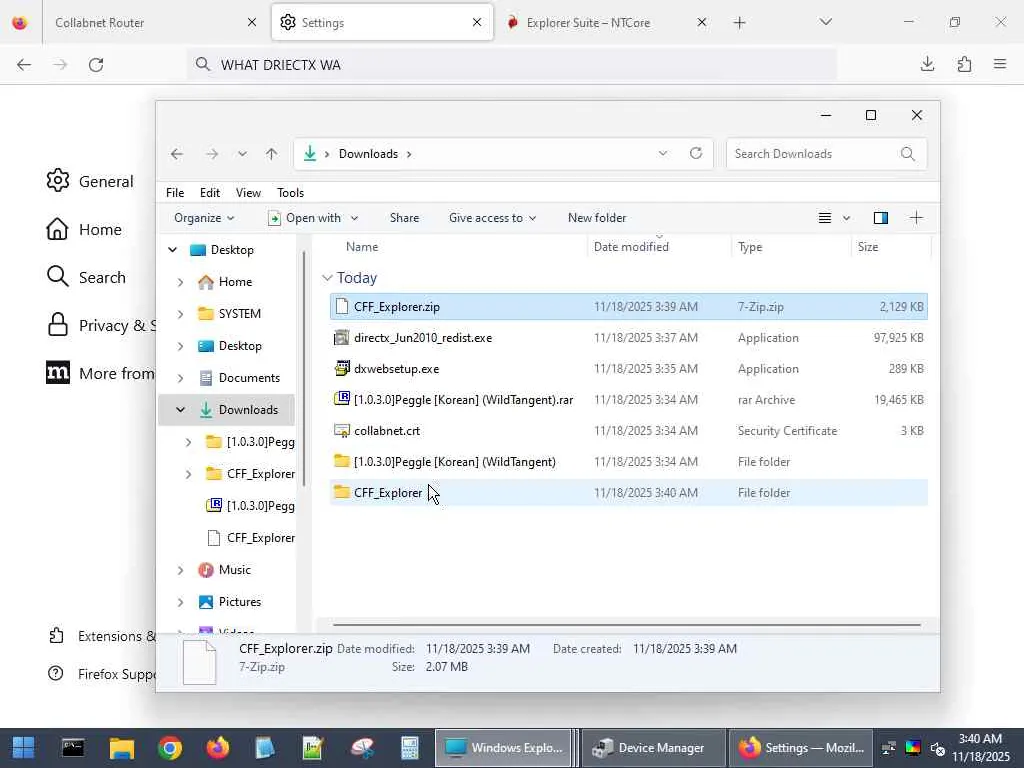Select the Peggle (WildTangent) folder row
Viewport: 1024px width, 768px height.
coord(629,462)
